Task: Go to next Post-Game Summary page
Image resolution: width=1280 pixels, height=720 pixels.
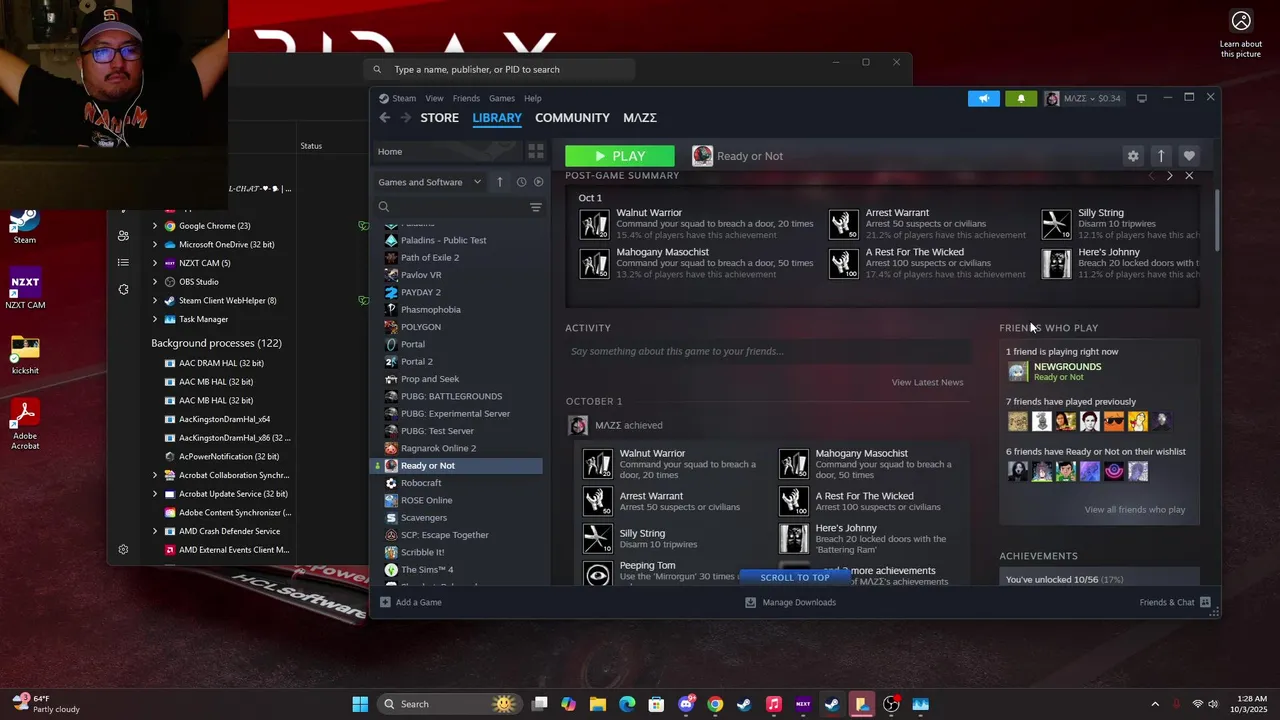Action: coord(1170,176)
